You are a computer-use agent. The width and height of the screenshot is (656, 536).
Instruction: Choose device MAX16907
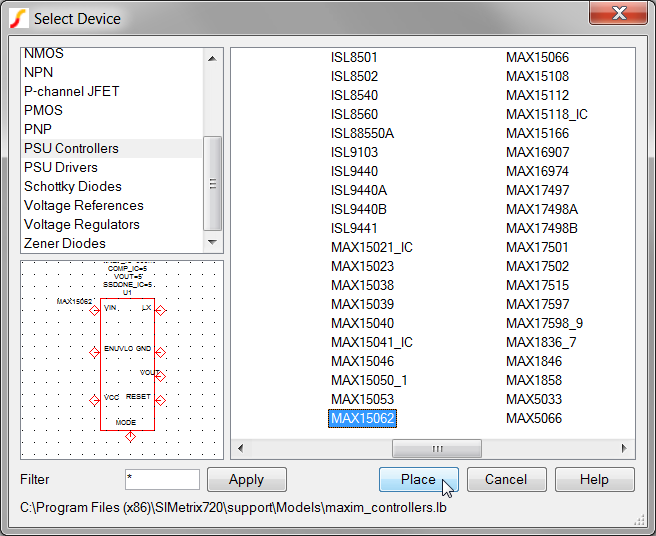click(x=538, y=152)
